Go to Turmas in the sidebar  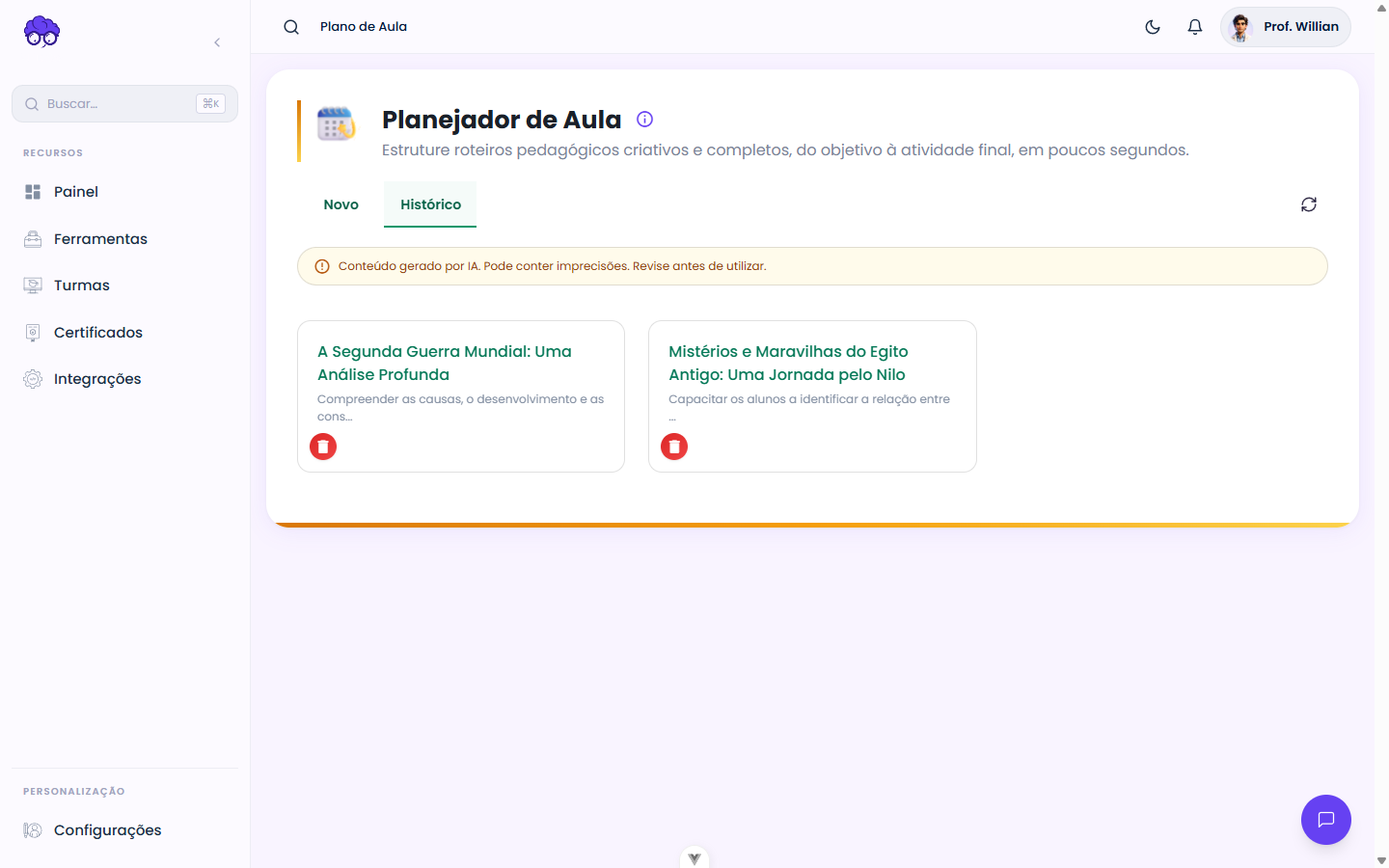click(x=124, y=285)
